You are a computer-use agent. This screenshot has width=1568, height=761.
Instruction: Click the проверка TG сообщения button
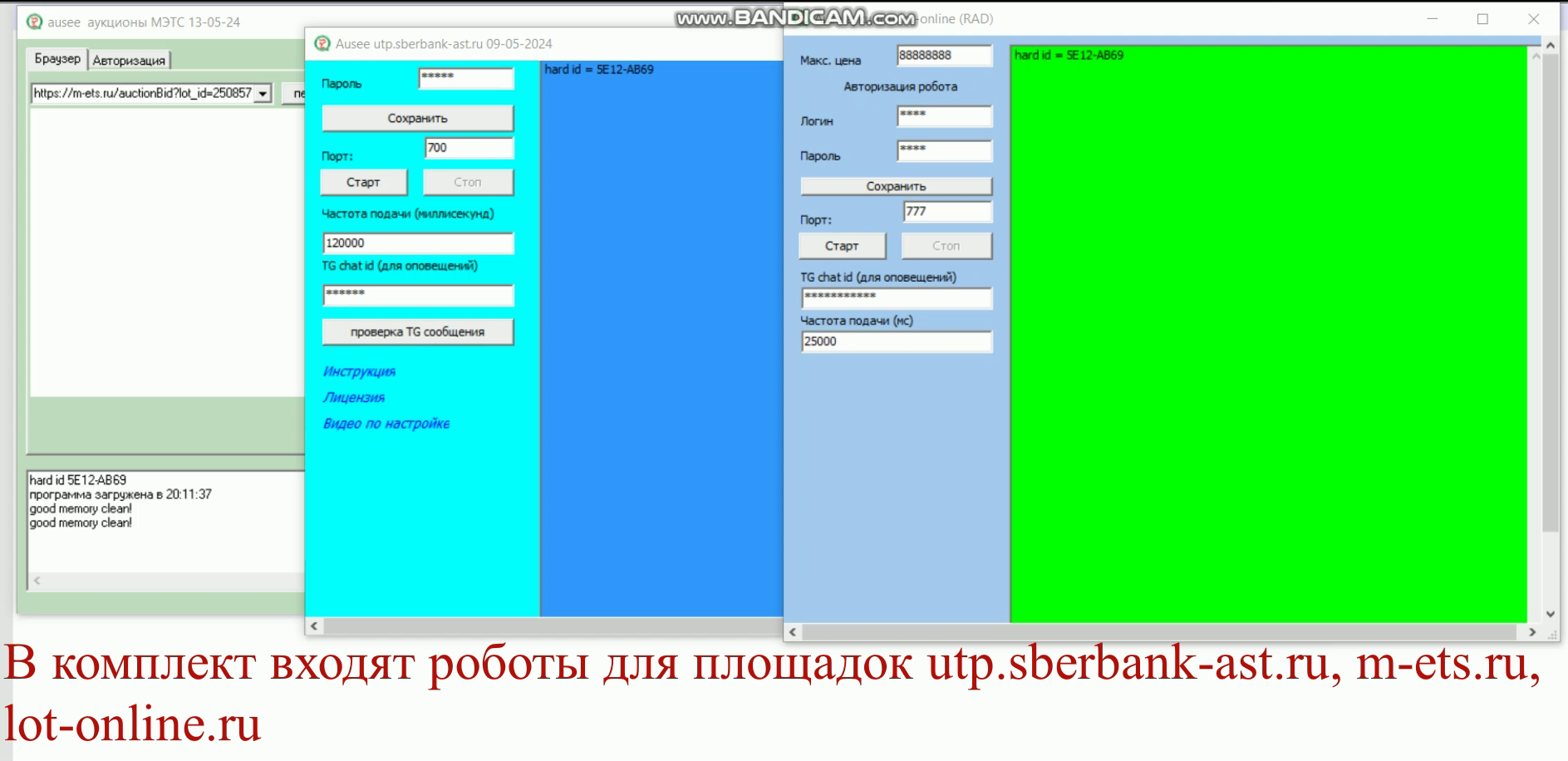click(x=417, y=331)
